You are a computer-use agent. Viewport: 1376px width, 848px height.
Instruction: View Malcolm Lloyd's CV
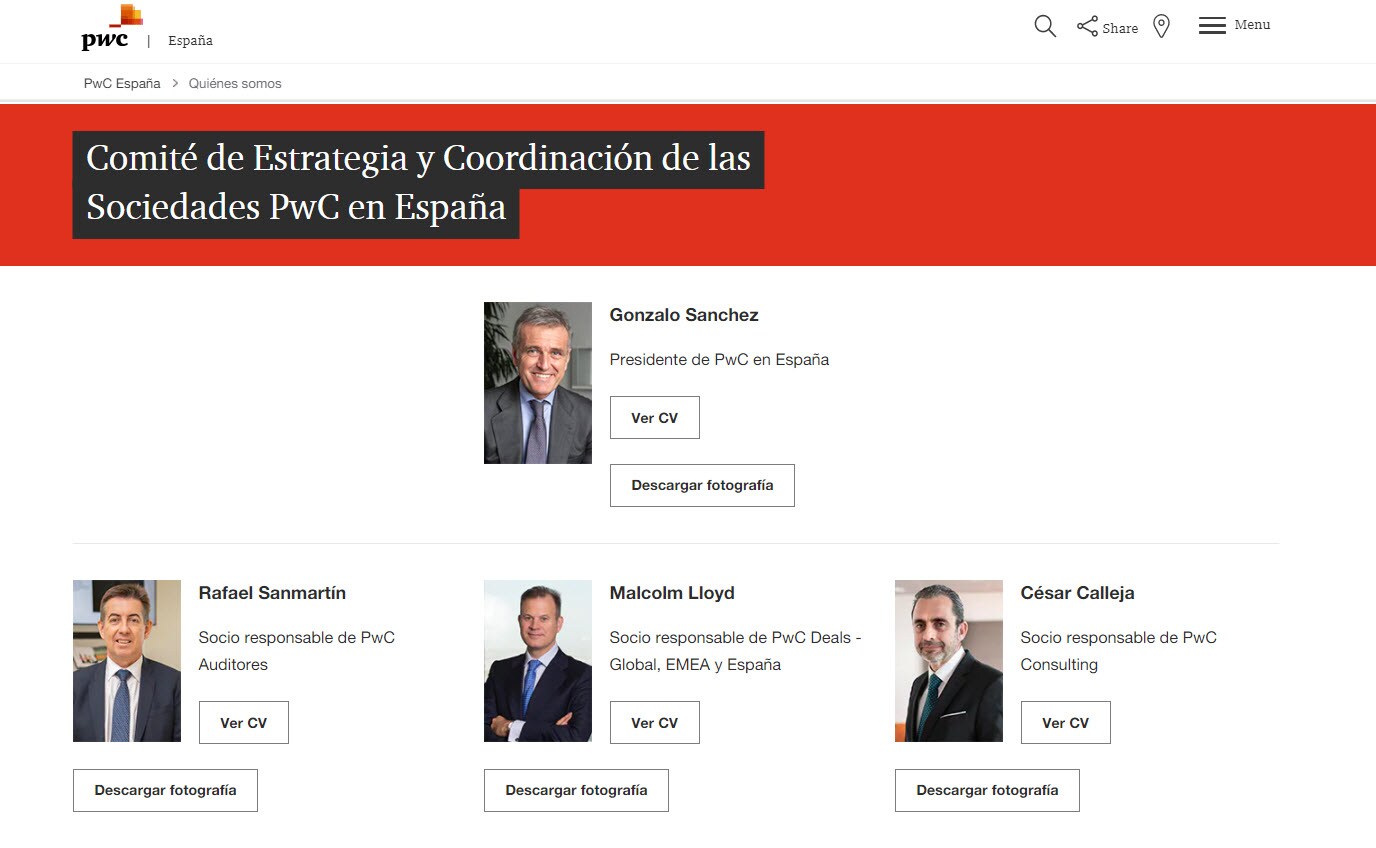pos(654,723)
